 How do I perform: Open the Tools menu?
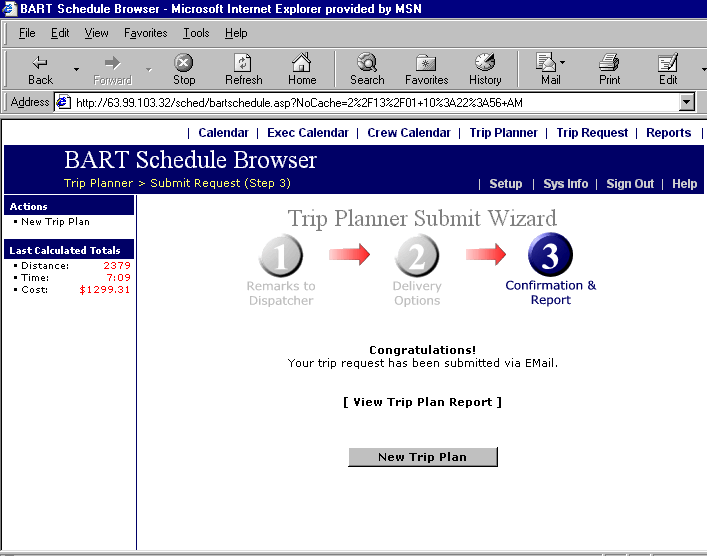[x=196, y=33]
